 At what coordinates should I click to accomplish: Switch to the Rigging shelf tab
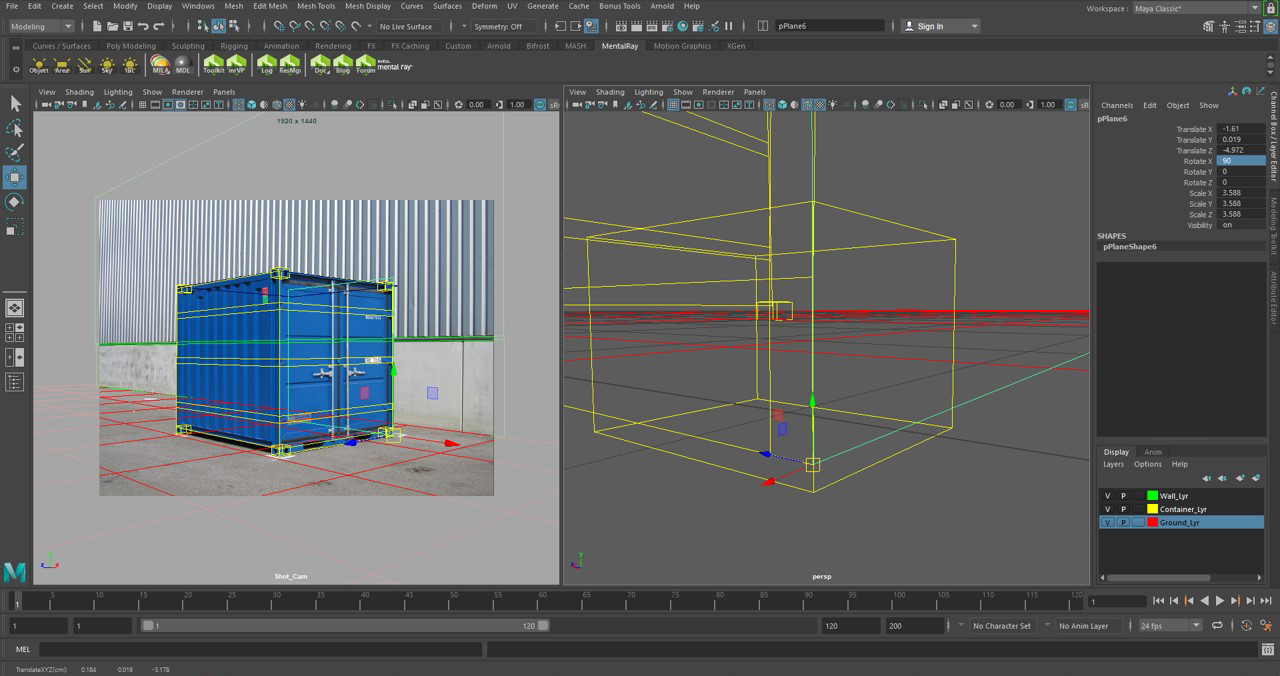pyautogui.click(x=234, y=46)
